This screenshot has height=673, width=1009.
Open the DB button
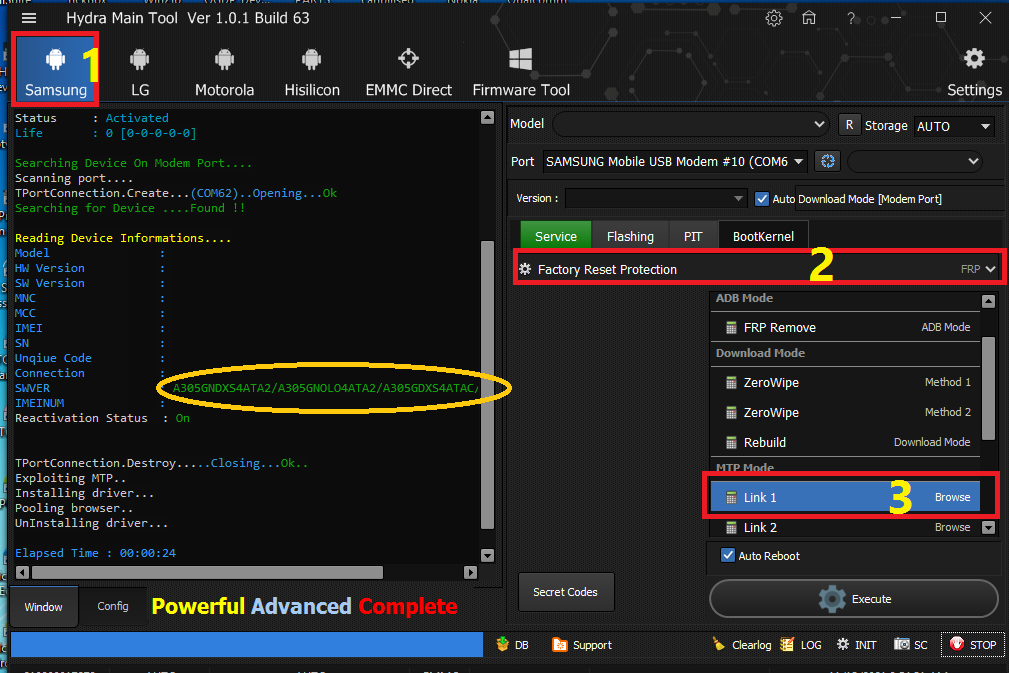[513, 645]
